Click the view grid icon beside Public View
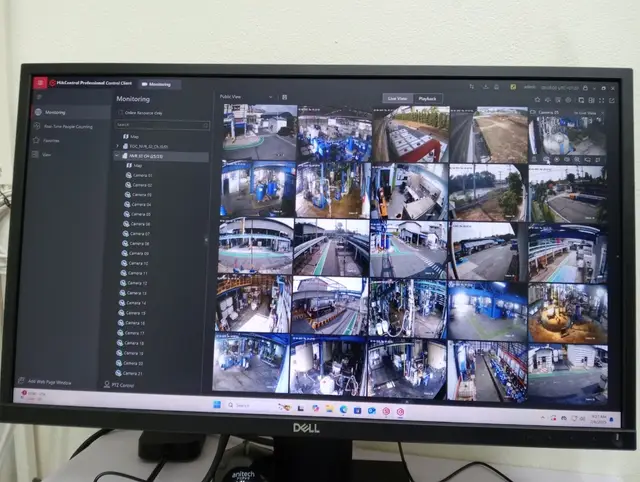Screen dimensions: 640x482 pyautogui.click(x=284, y=97)
